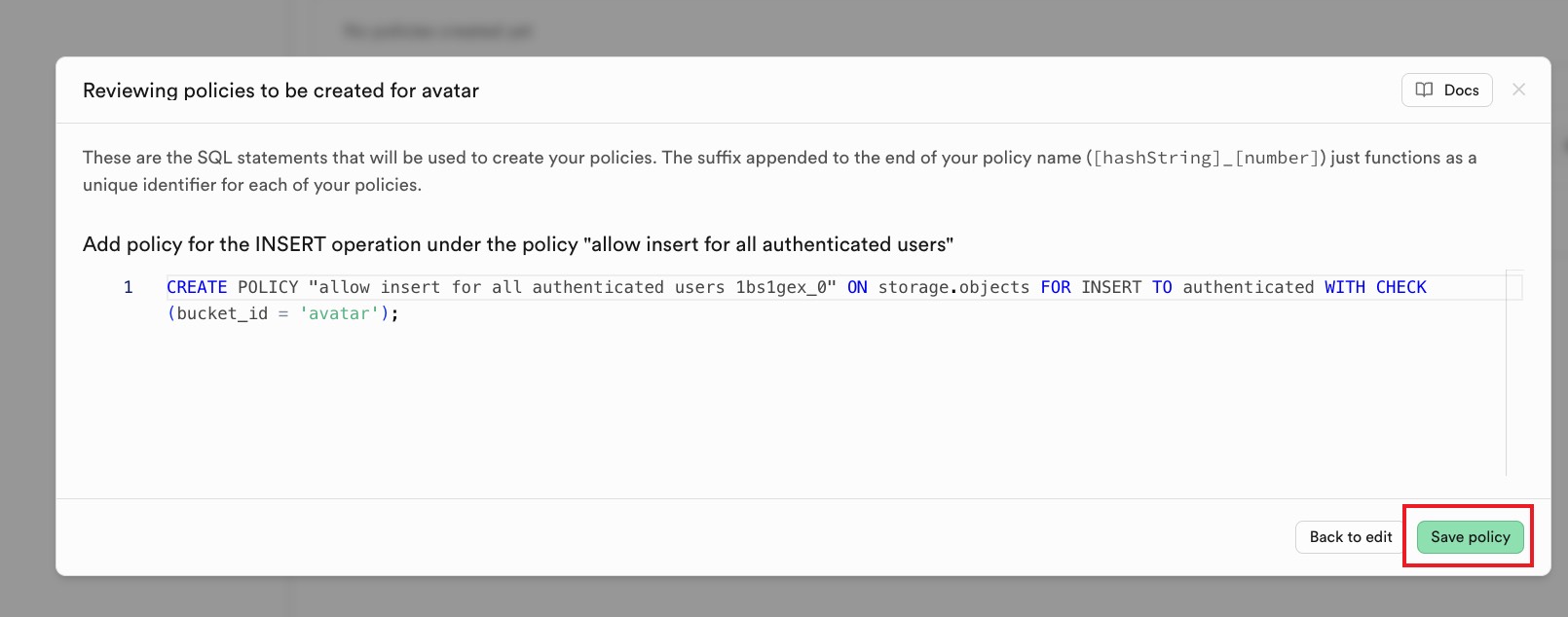Image resolution: width=1568 pixels, height=617 pixels.
Task: Close the policy review dialog
Action: [1518, 90]
